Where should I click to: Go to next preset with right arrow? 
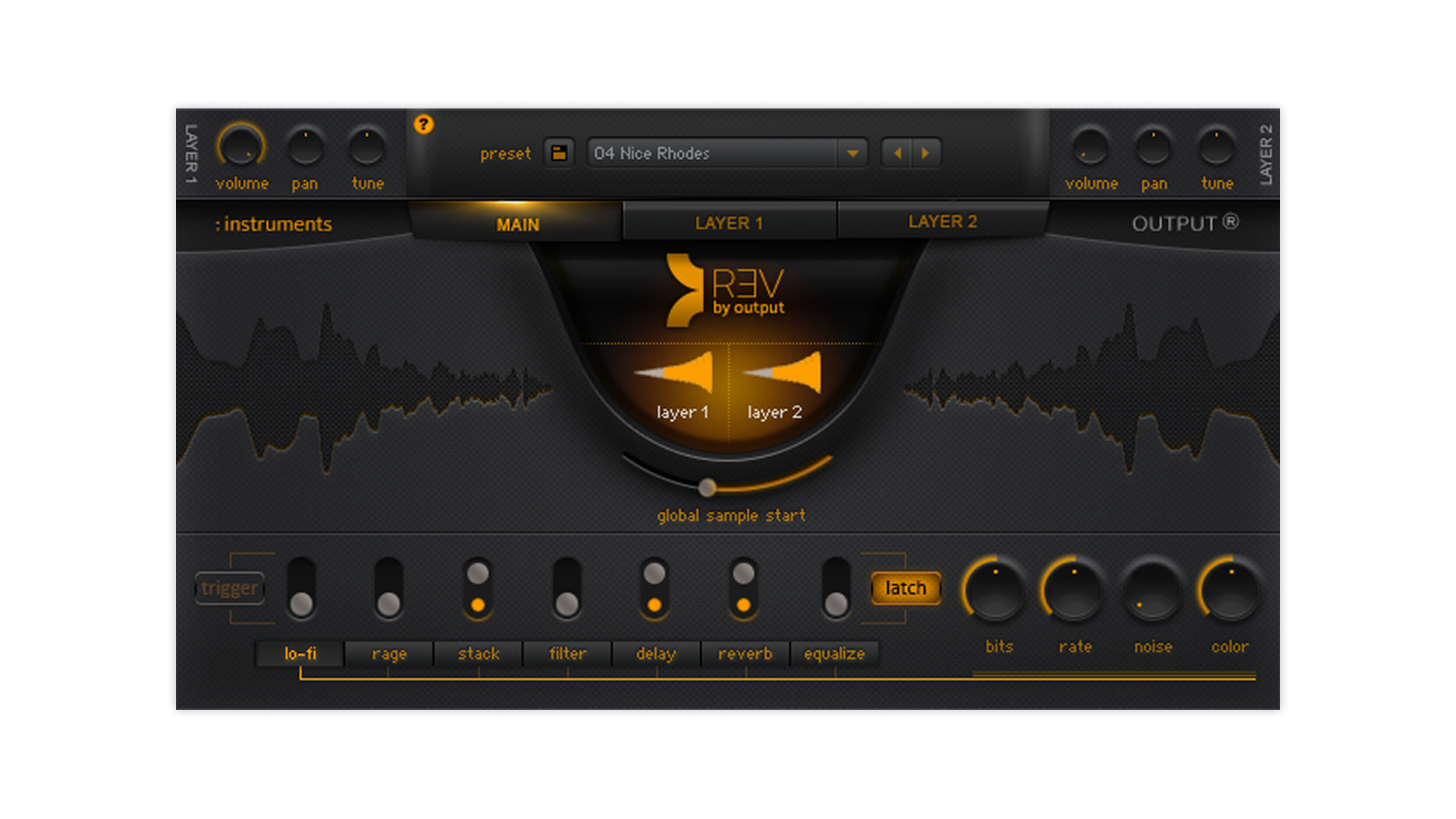(x=925, y=153)
